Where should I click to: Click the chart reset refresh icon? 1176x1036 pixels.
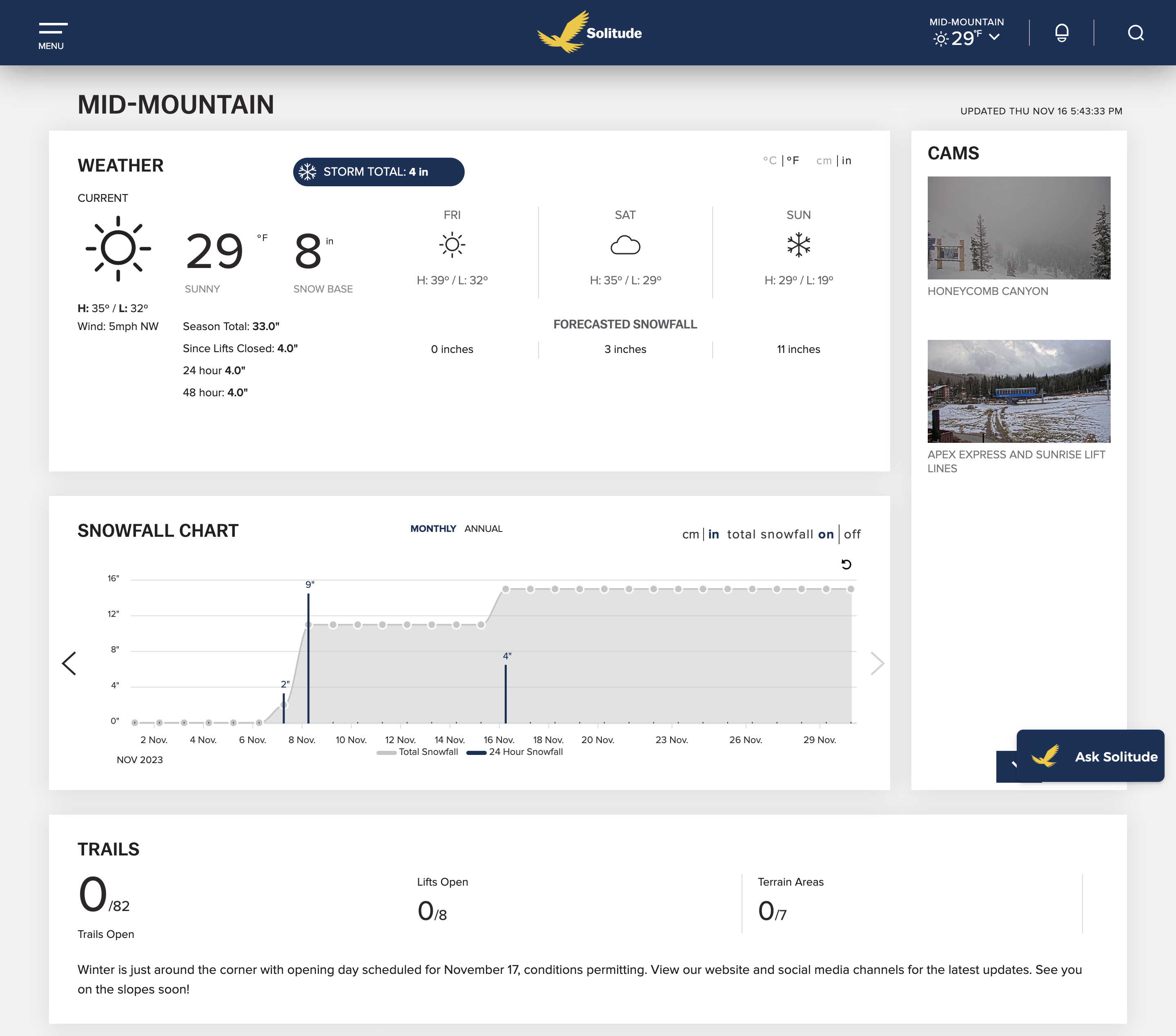tap(846, 564)
